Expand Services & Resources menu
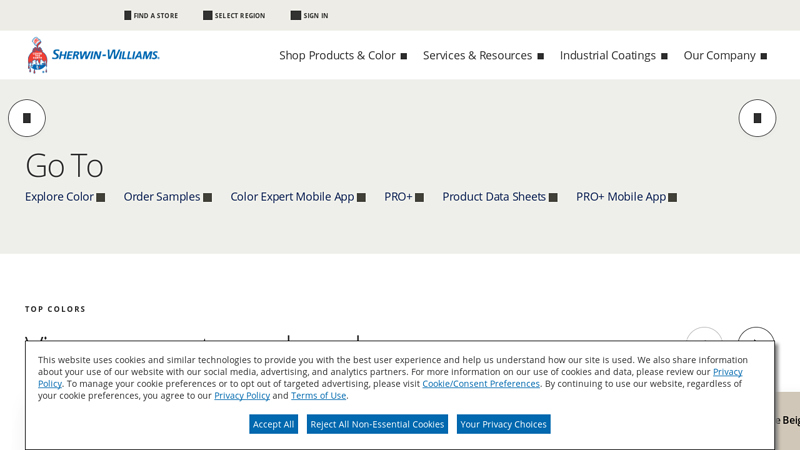This screenshot has width=800, height=450. click(483, 56)
